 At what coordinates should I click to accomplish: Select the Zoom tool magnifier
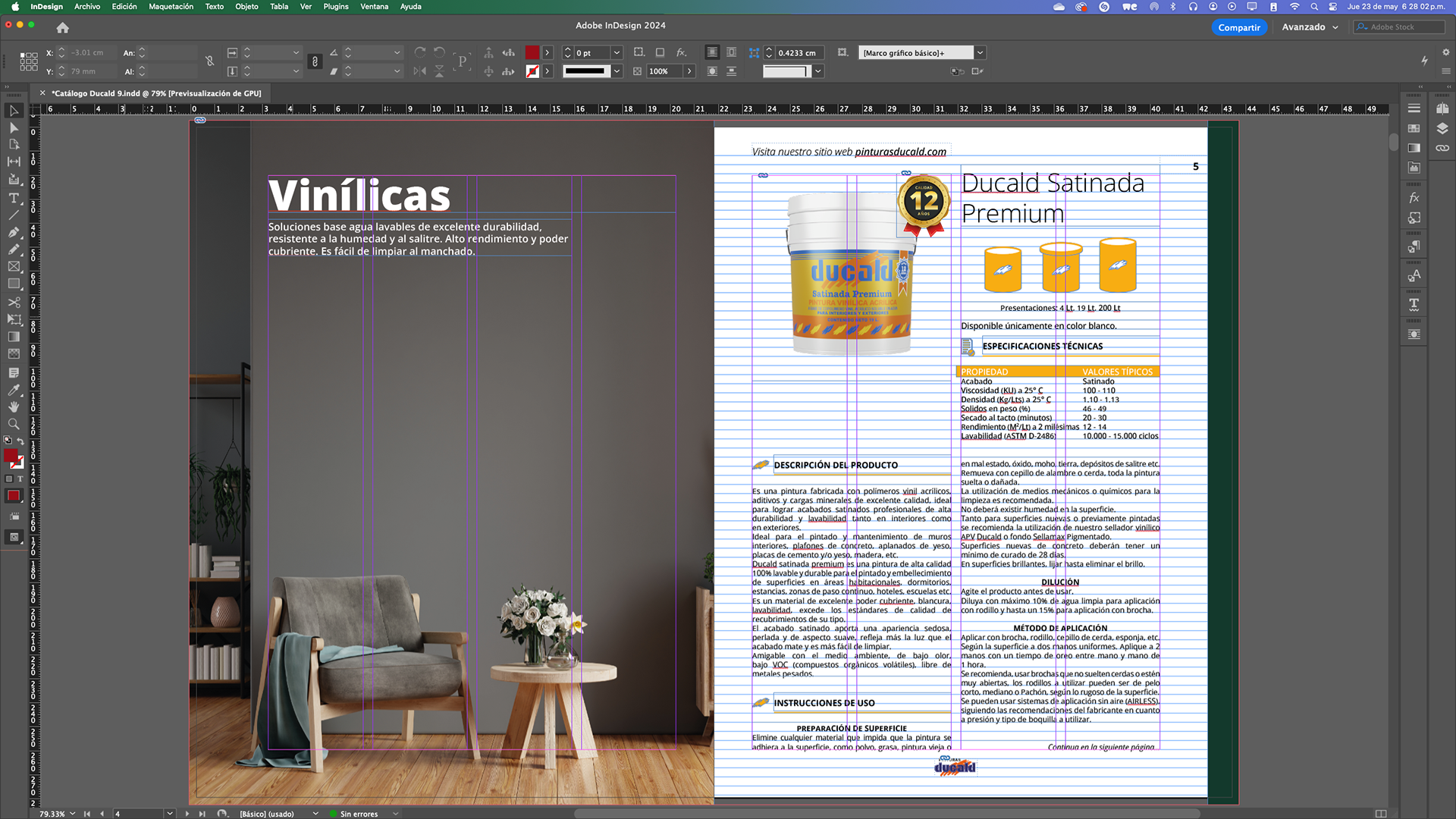[14, 424]
